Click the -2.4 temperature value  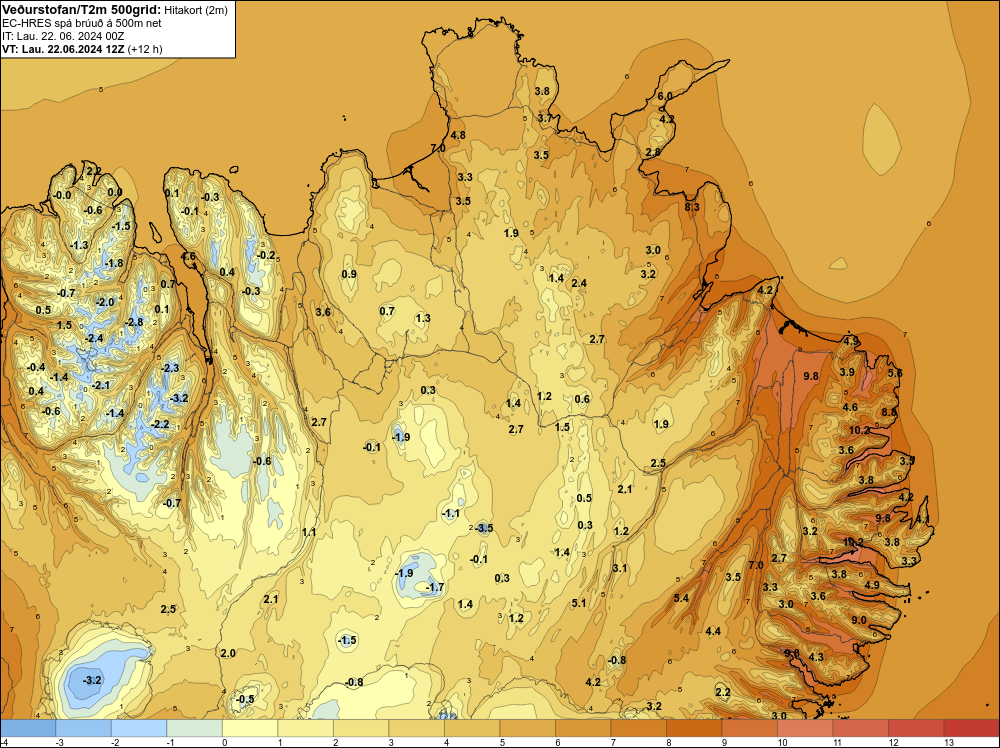click(94, 338)
